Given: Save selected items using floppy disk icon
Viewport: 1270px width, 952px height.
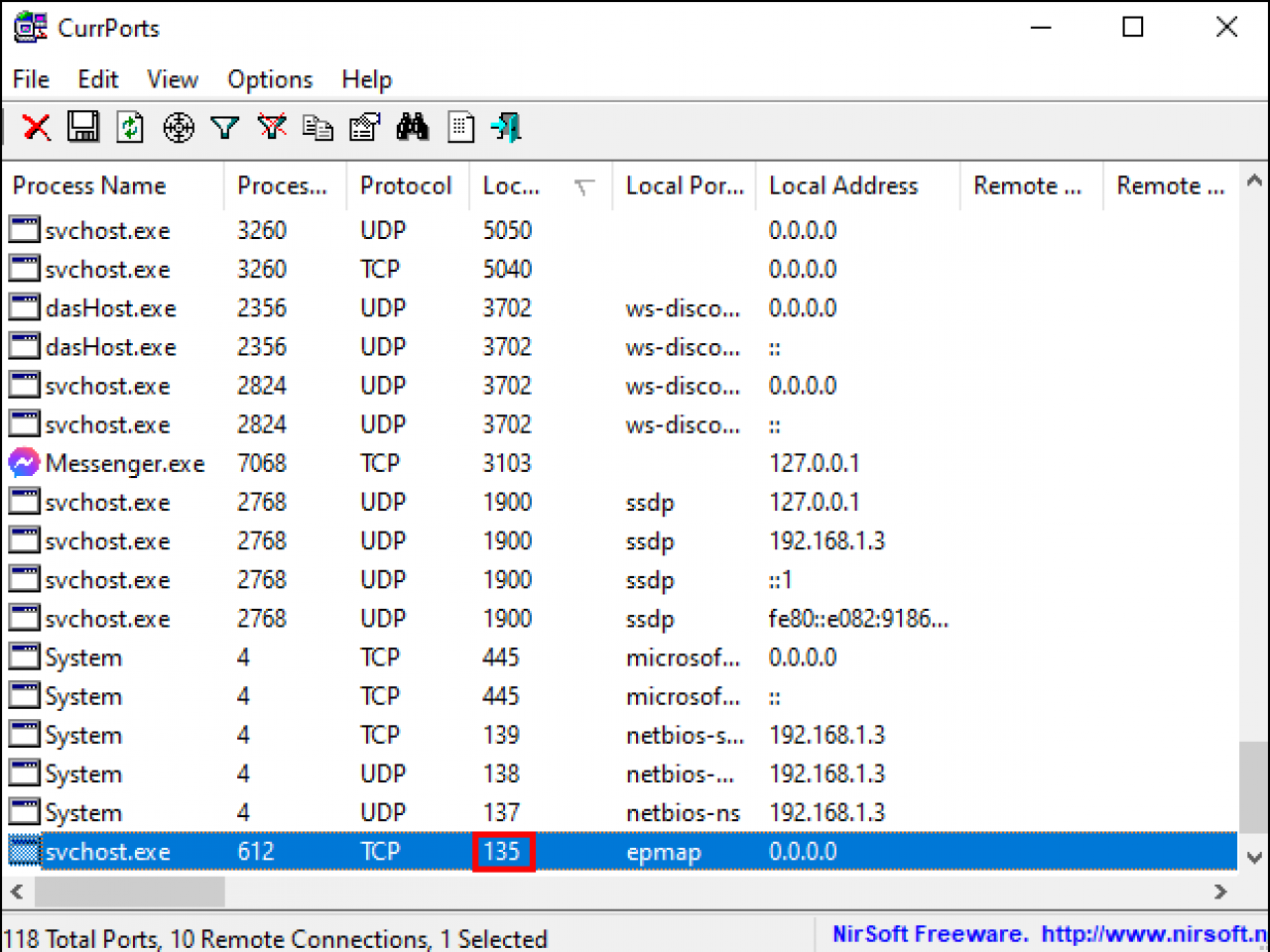Looking at the screenshot, I should [x=83, y=127].
